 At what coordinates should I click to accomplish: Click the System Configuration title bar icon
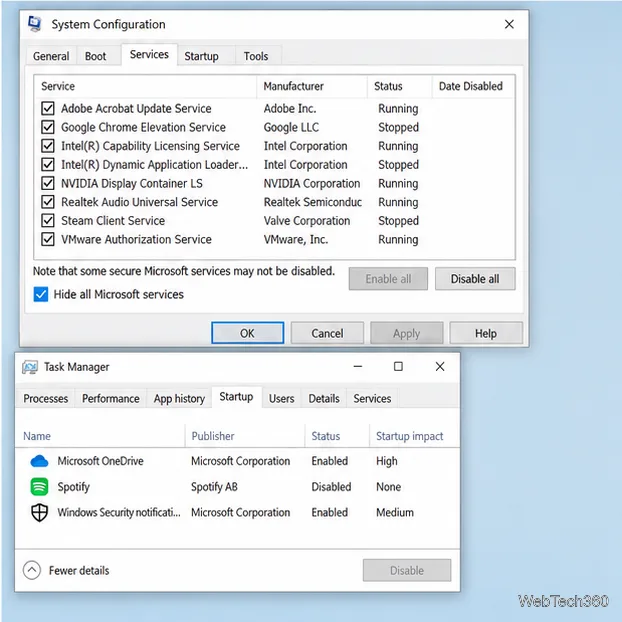click(x=35, y=24)
